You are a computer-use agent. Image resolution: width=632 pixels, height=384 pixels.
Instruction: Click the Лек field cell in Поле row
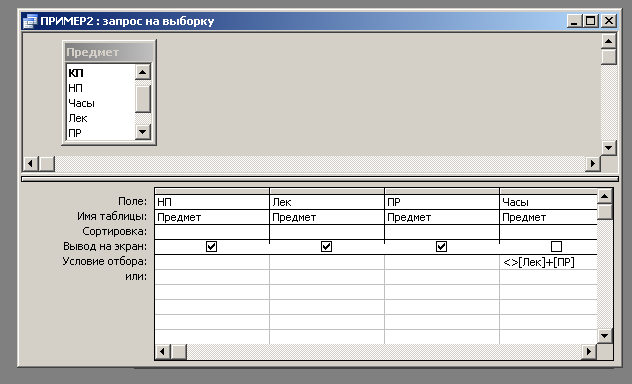click(327, 202)
